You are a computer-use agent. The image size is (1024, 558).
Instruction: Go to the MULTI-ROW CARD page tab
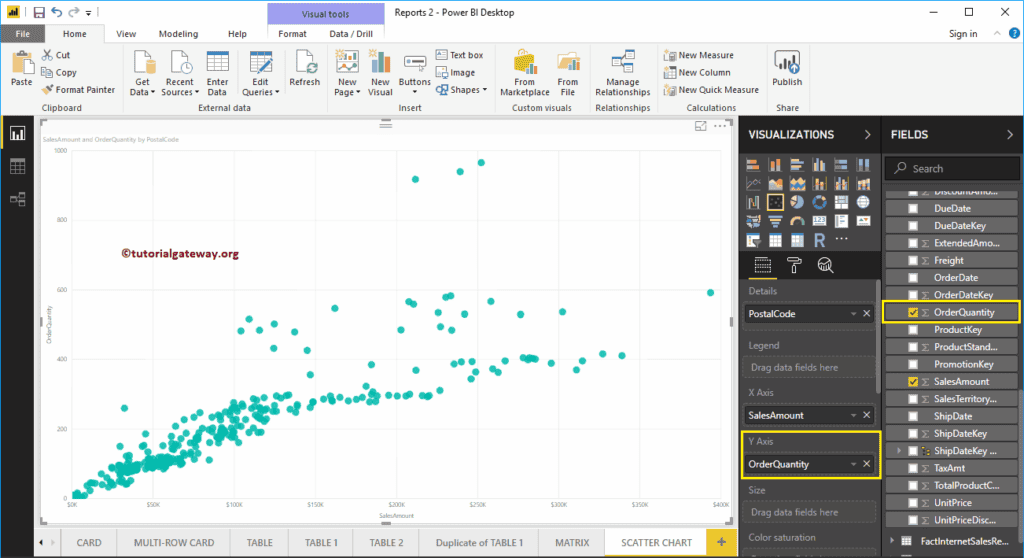pyautogui.click(x=174, y=542)
